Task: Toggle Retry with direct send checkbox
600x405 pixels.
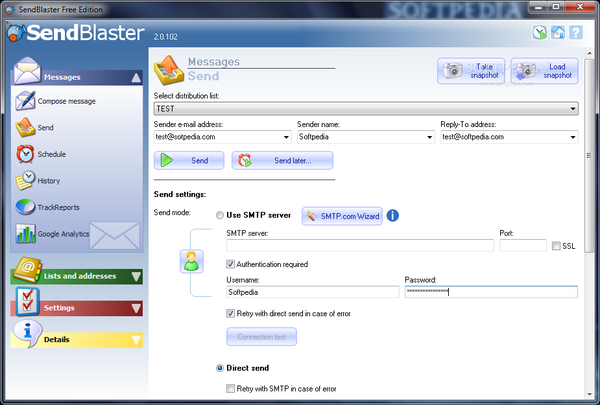Action: click(x=230, y=314)
